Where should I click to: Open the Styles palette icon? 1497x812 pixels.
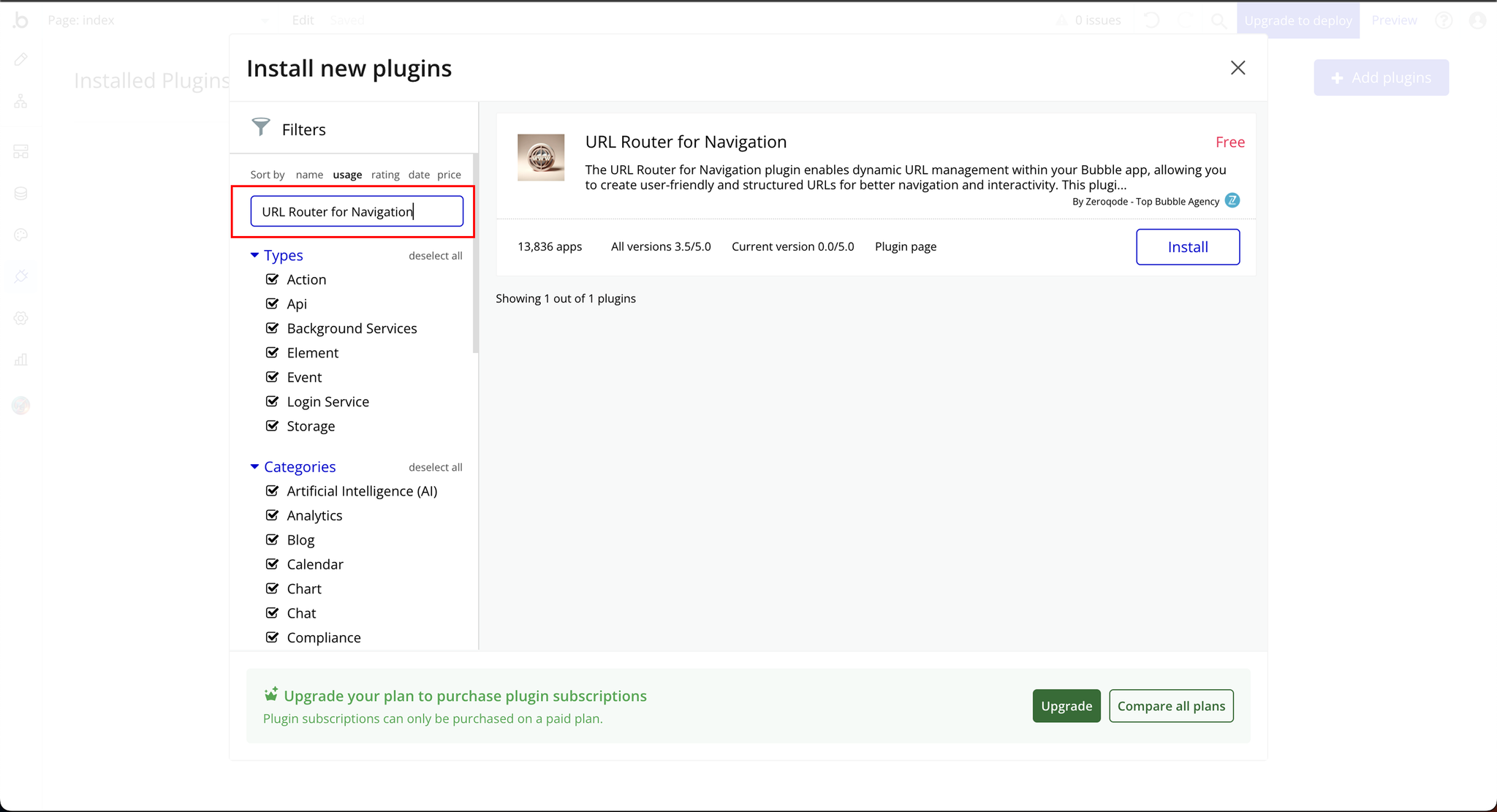[x=20, y=235]
